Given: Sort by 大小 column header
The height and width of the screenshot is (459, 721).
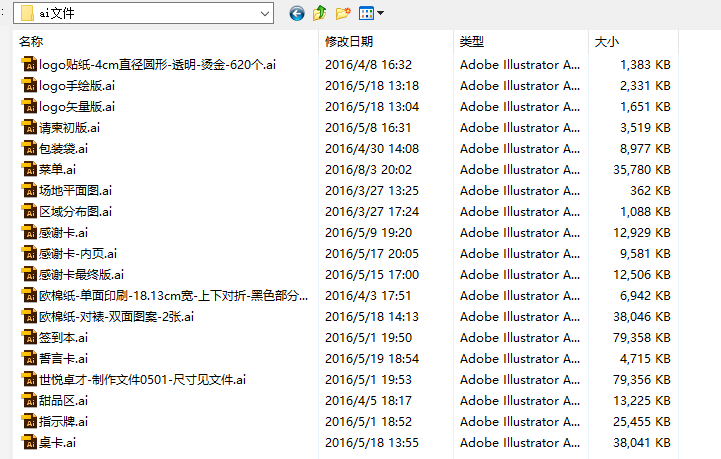Looking at the screenshot, I should [607, 42].
